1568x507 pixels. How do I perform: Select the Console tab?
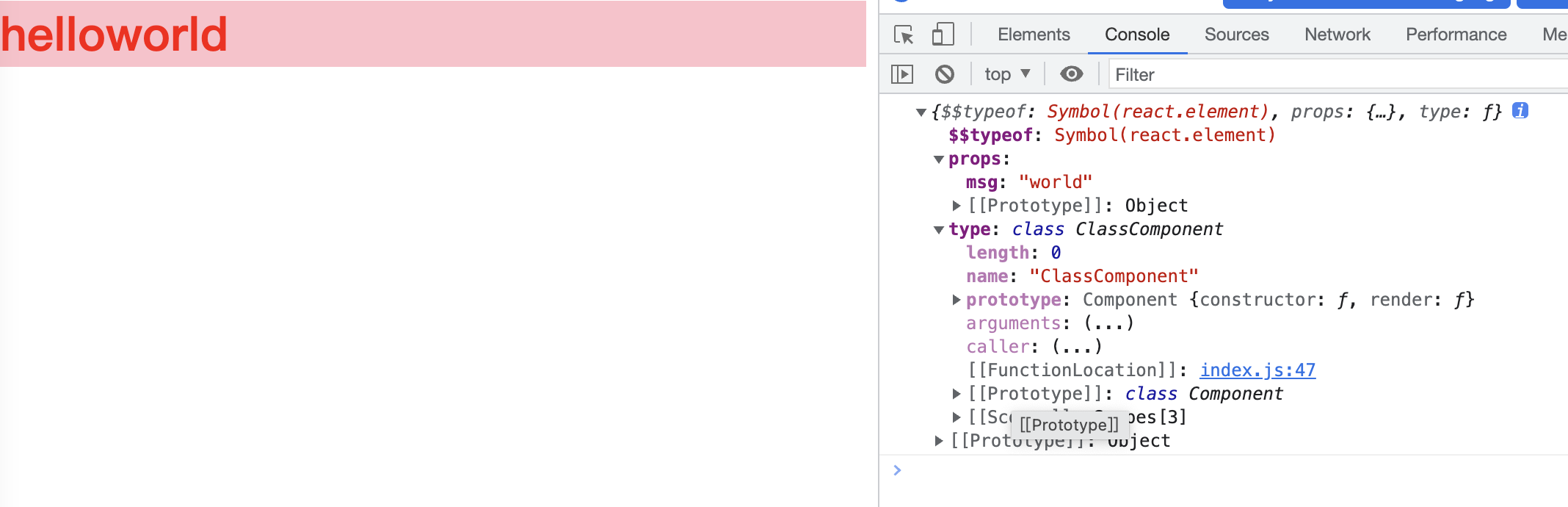point(1137,35)
